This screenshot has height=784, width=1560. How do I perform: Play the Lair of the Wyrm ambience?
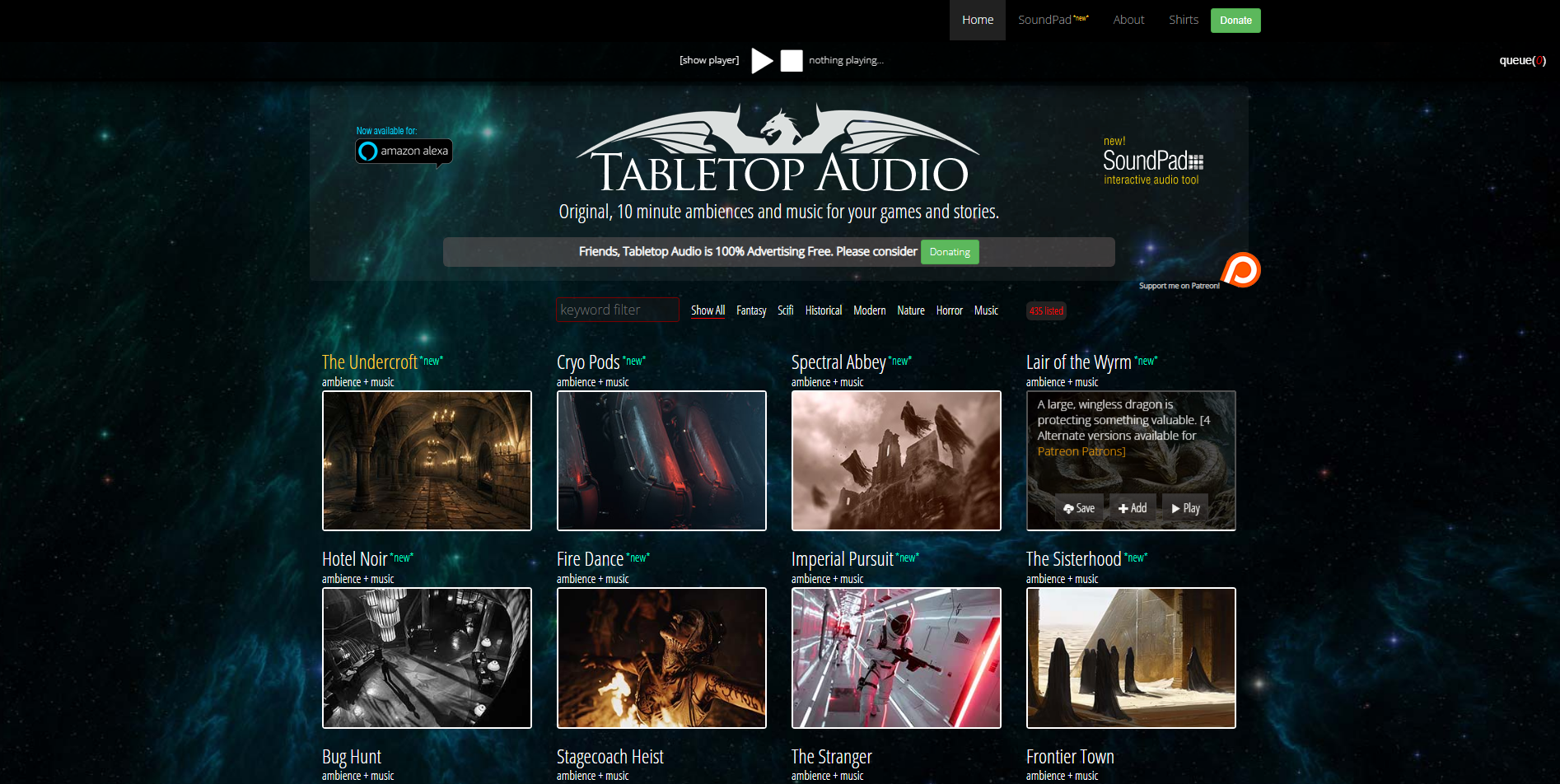coord(1185,508)
